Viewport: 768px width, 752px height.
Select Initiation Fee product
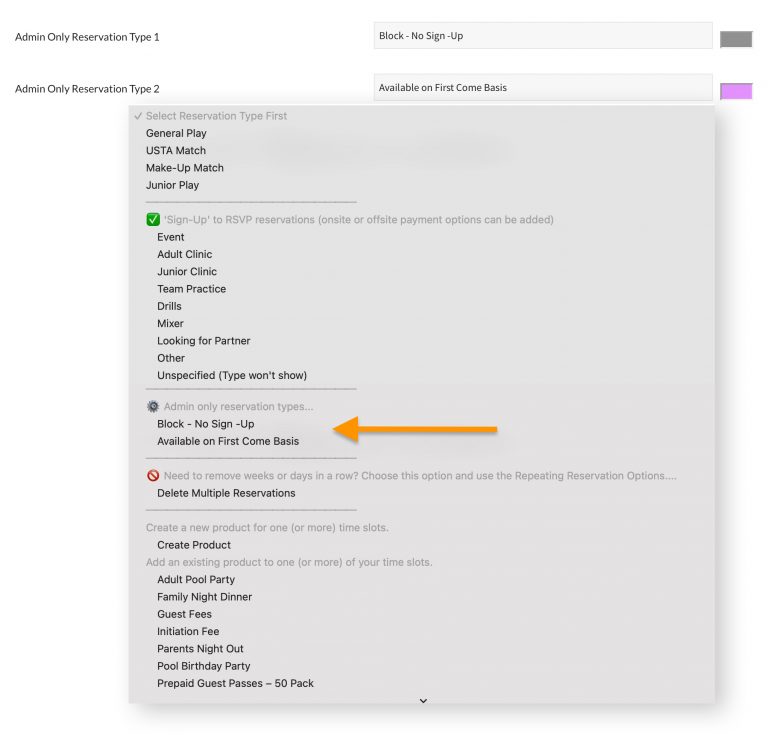pos(188,631)
